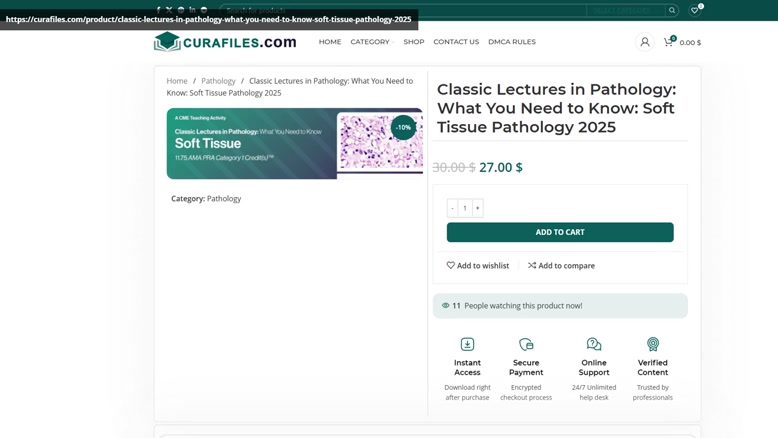Click the Secure Payment wallet icon
778x438 pixels.
point(526,344)
